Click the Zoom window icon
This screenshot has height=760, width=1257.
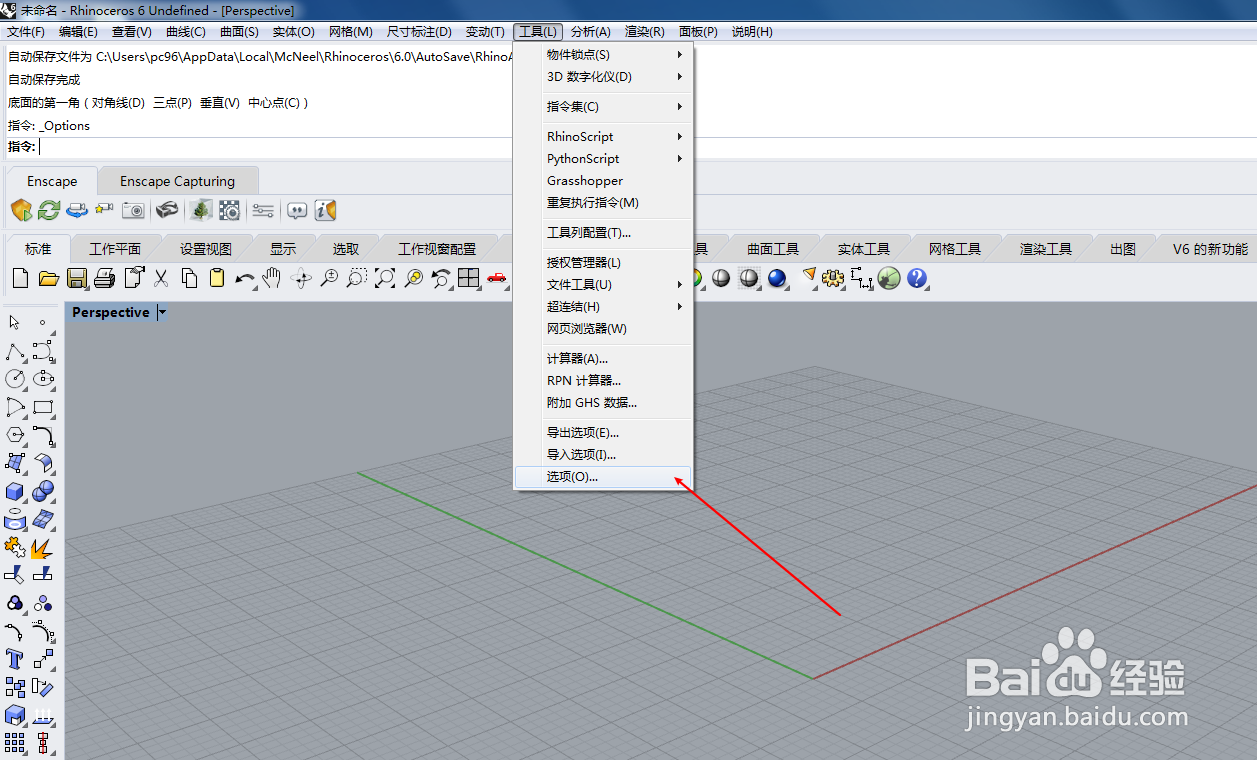click(x=357, y=278)
